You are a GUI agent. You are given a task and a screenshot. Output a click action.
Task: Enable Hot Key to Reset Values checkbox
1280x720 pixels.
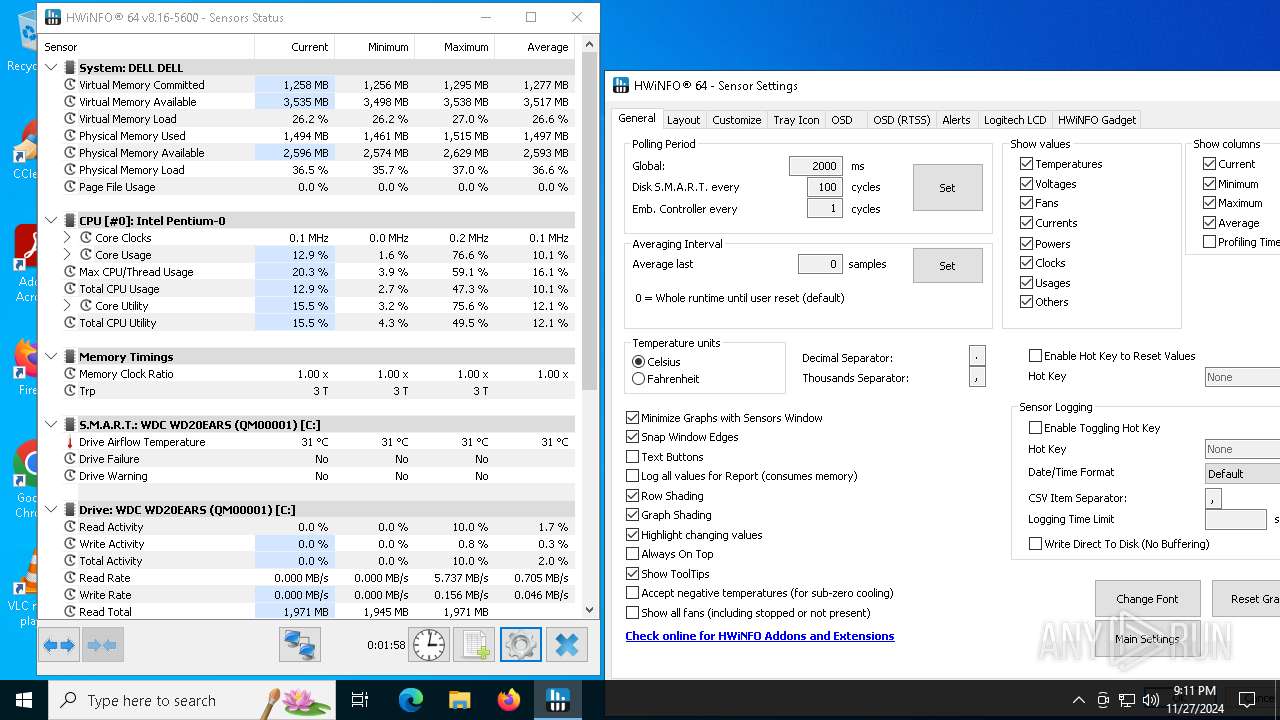(1035, 356)
